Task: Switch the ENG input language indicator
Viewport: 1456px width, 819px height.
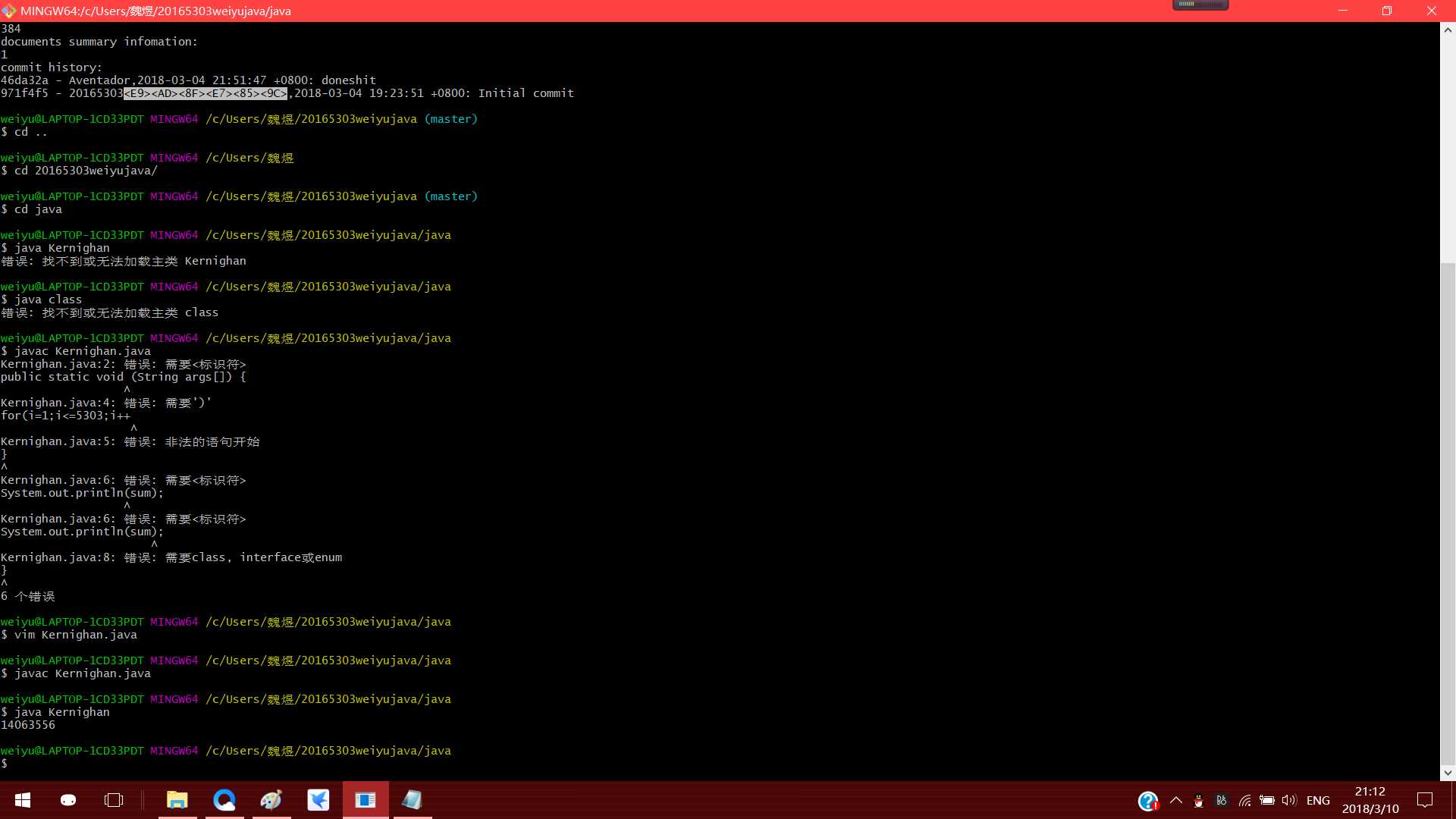Action: coord(1318,800)
